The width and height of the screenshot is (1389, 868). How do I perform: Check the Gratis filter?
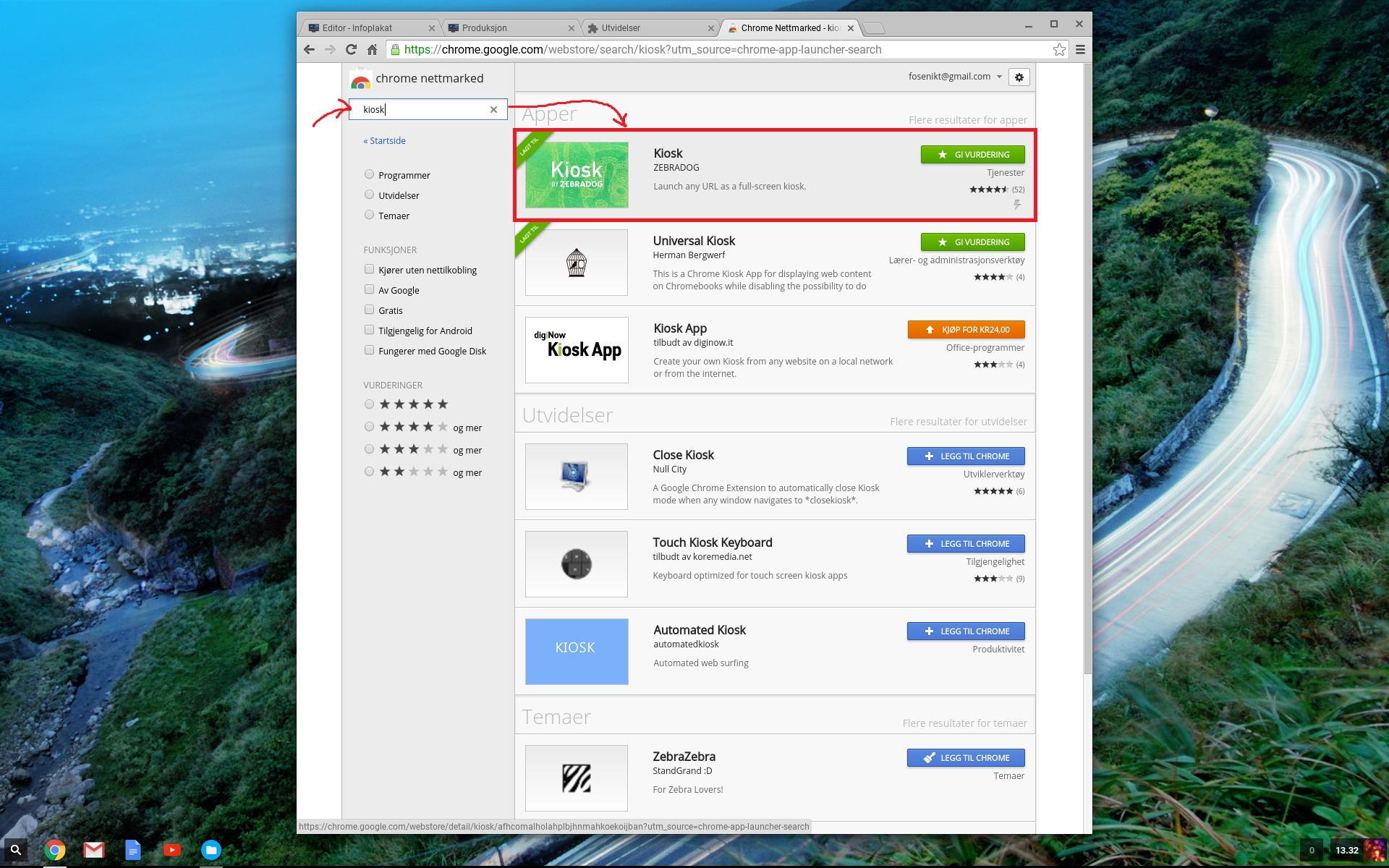point(369,310)
